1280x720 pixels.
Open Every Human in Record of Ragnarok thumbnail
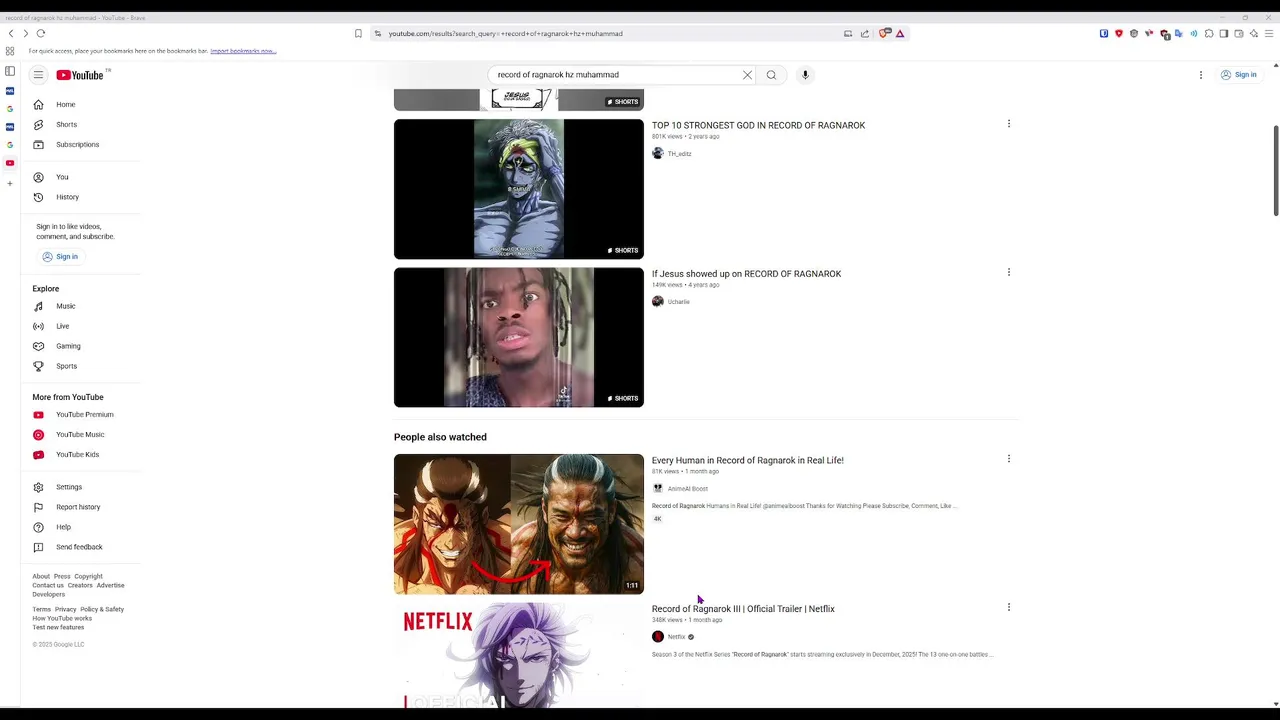point(519,524)
